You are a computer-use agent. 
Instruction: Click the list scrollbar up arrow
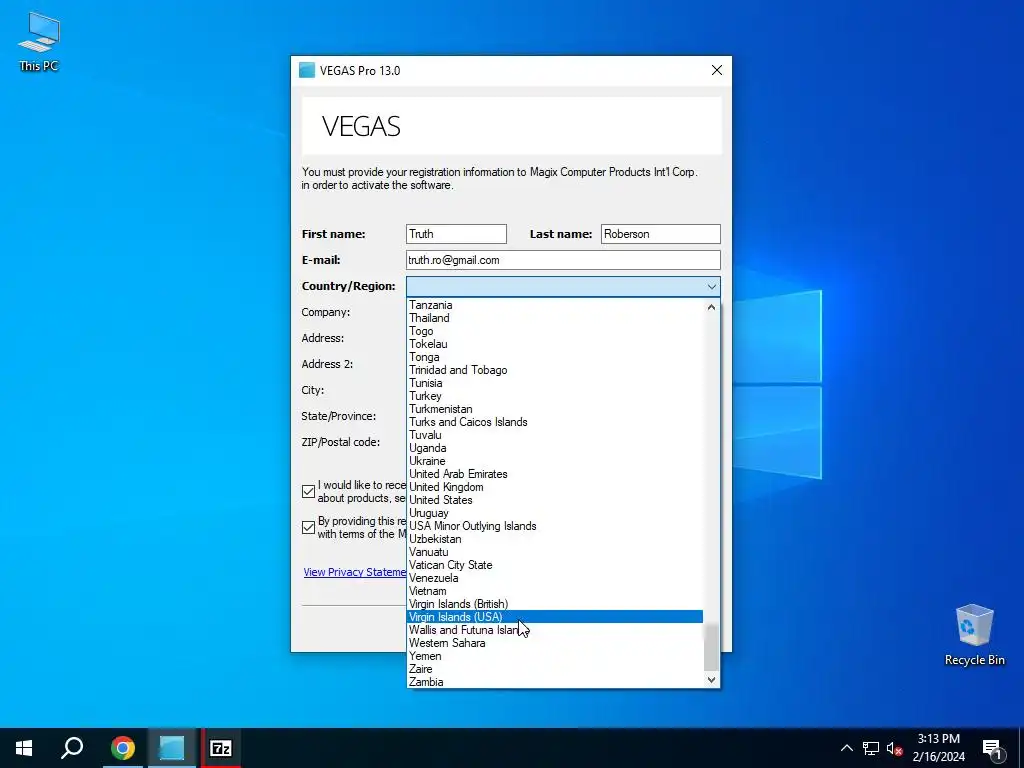coord(711,307)
